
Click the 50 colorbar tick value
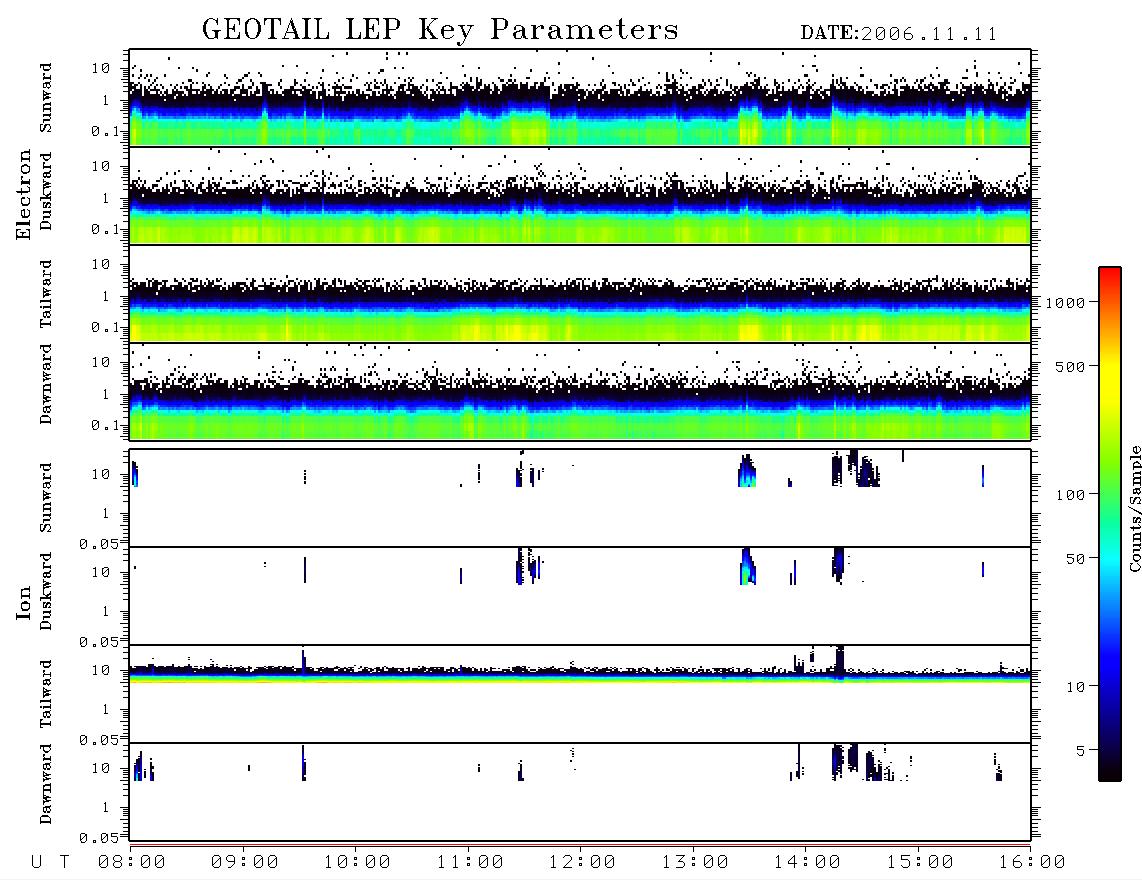tap(1075, 559)
